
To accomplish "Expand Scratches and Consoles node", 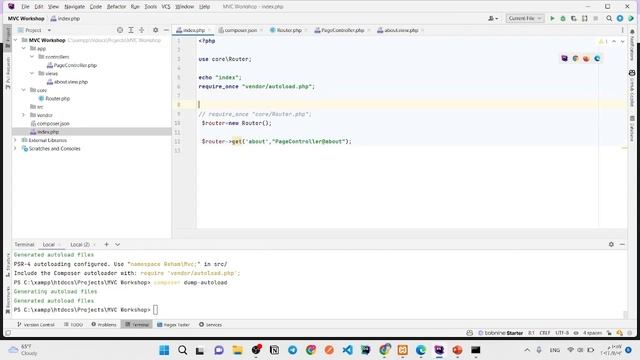I will pyautogui.click(x=16, y=149).
